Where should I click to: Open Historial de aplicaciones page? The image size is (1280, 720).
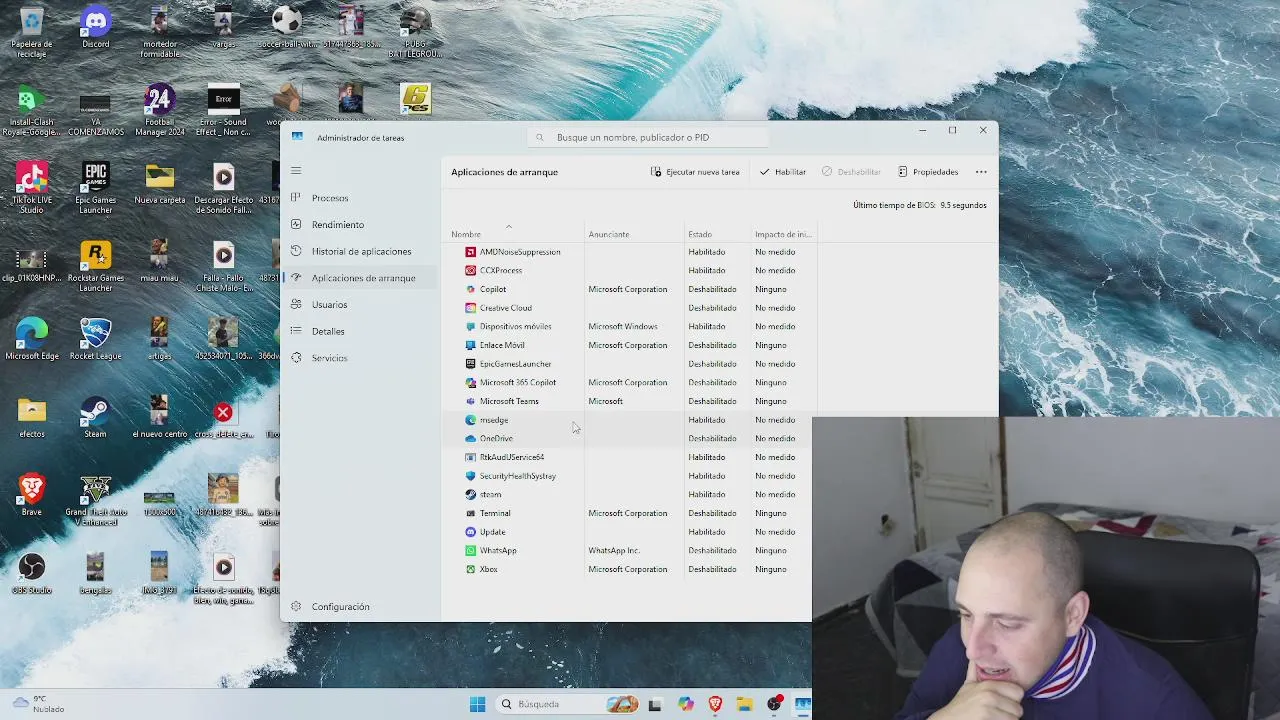point(359,251)
